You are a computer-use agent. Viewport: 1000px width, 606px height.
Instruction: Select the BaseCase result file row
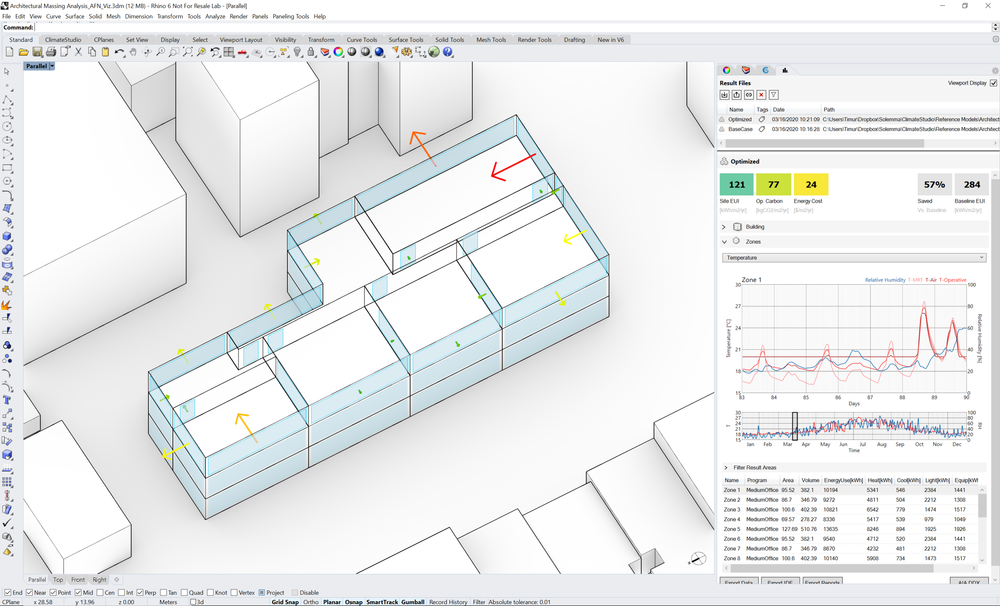pyautogui.click(x=858, y=129)
